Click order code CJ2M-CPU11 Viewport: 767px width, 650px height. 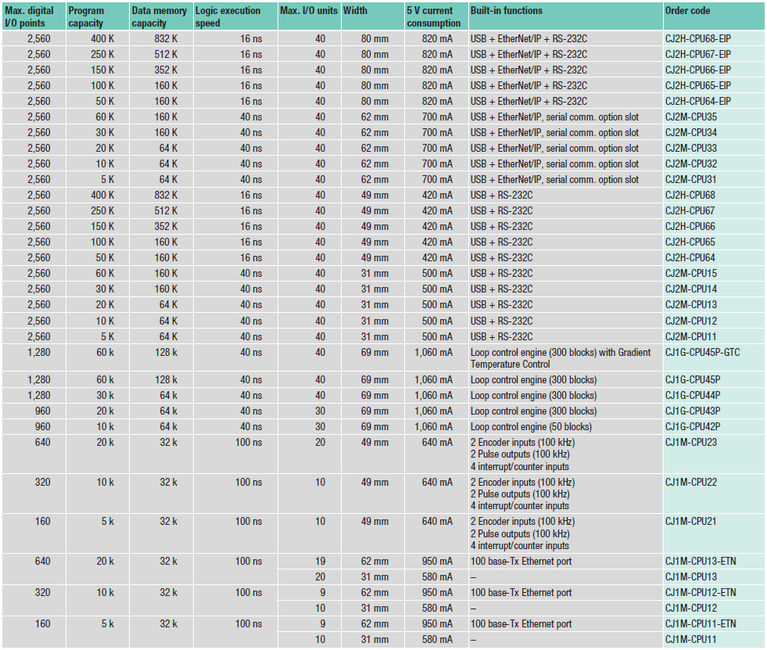click(x=690, y=336)
